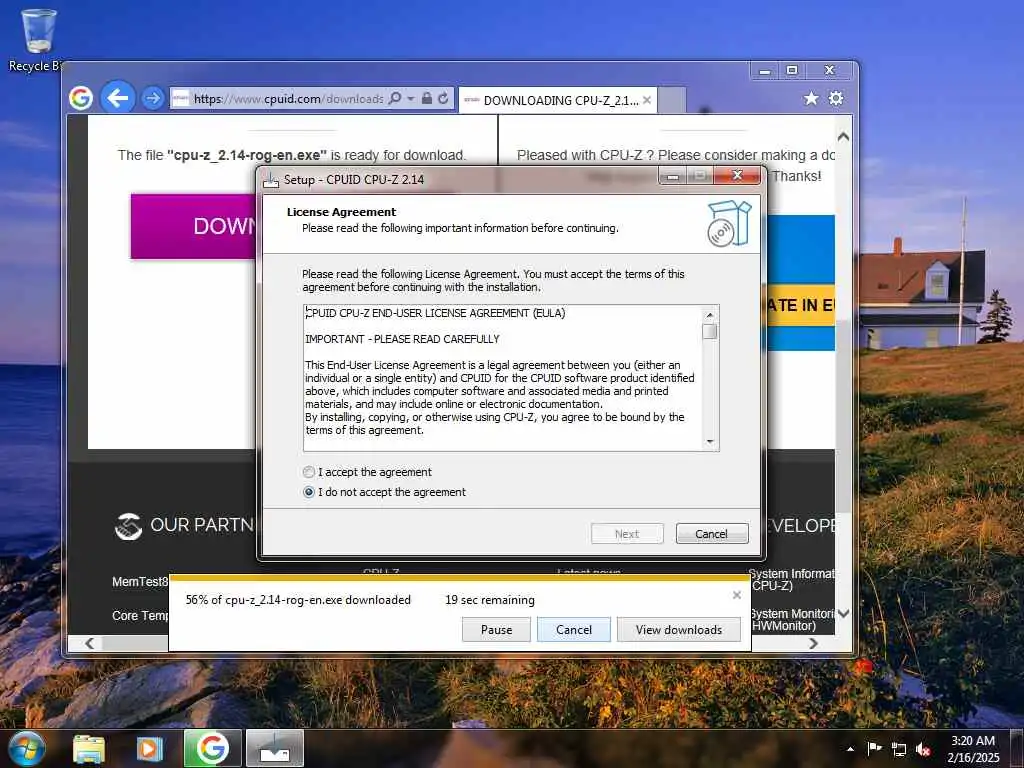
Task: Click the License Agreement text box
Action: pos(503,378)
